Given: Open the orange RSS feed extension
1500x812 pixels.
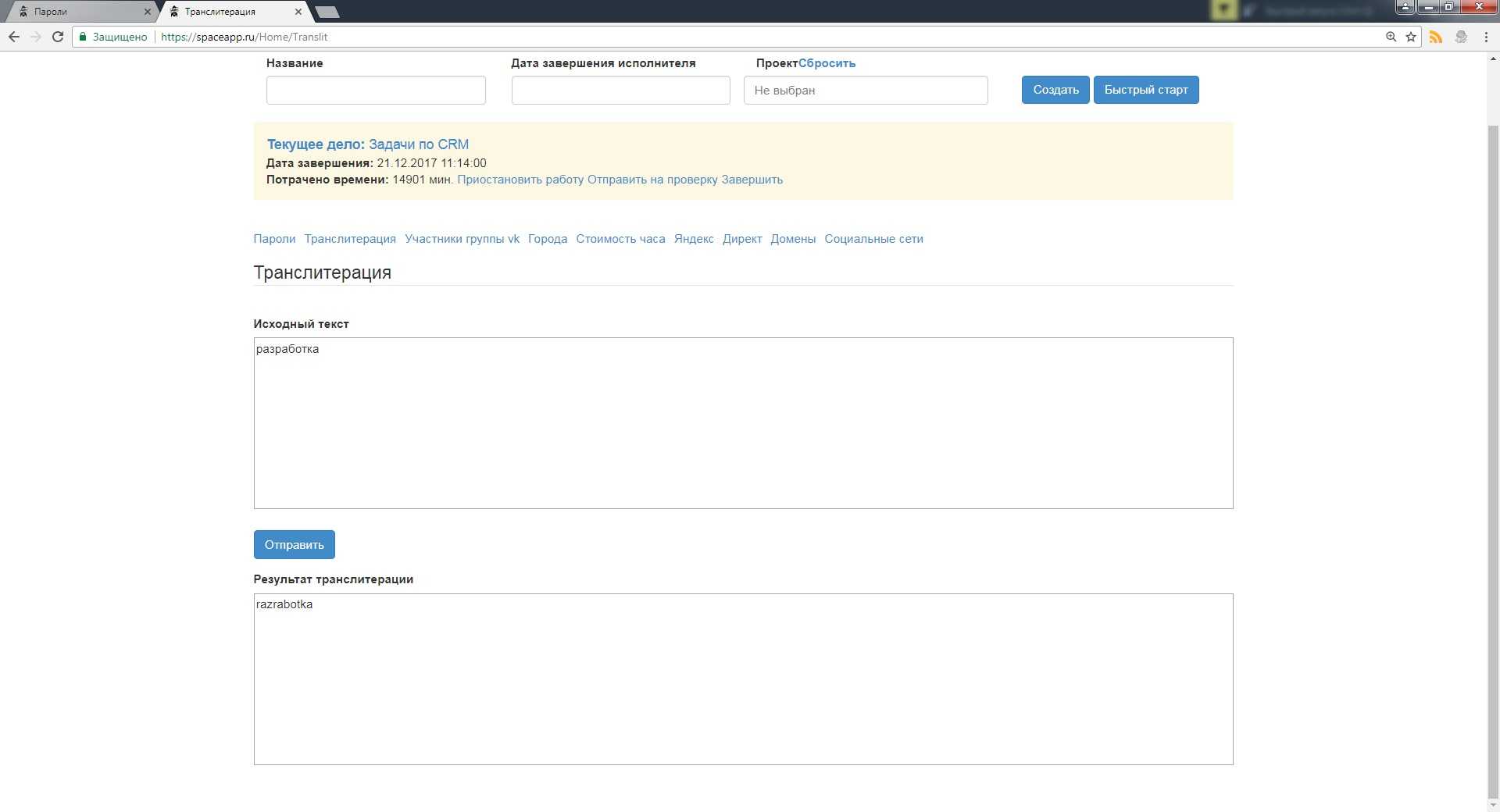Looking at the screenshot, I should (1436, 37).
